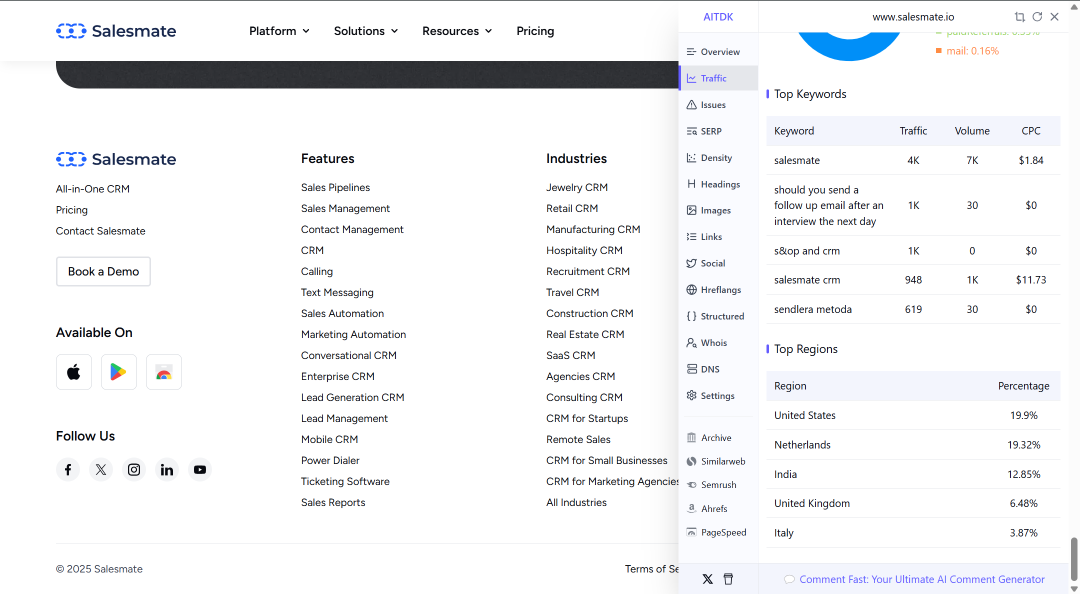Click the 'salesmate crm' keyword row

coord(913,280)
